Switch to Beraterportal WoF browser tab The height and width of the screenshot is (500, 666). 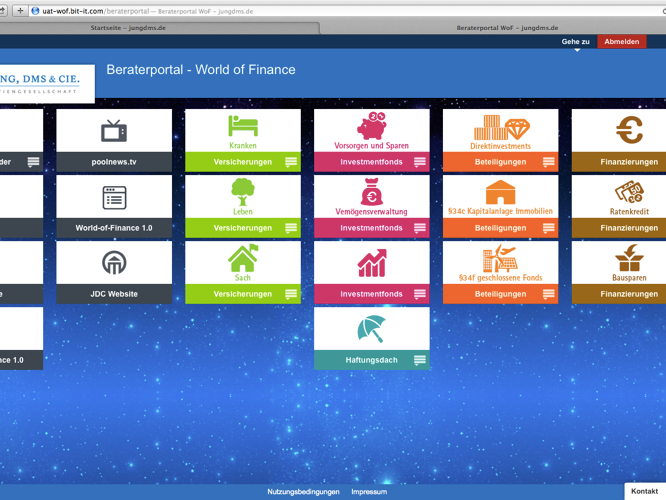(x=493, y=29)
